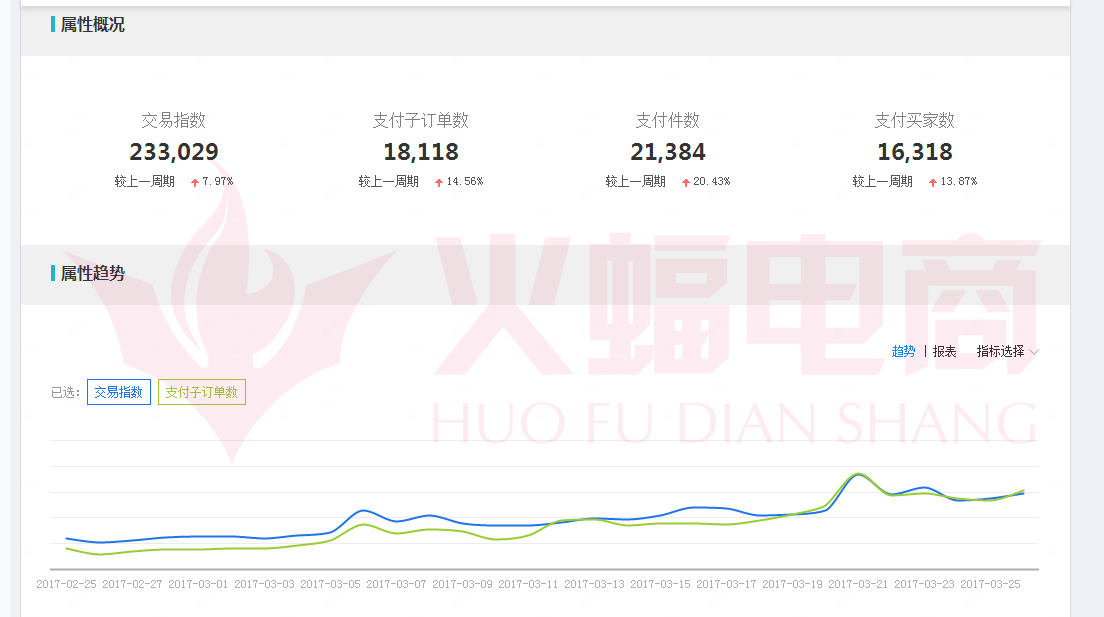The width and height of the screenshot is (1104, 617).
Task: Click the 20.43% change percentage
Action: (712, 182)
